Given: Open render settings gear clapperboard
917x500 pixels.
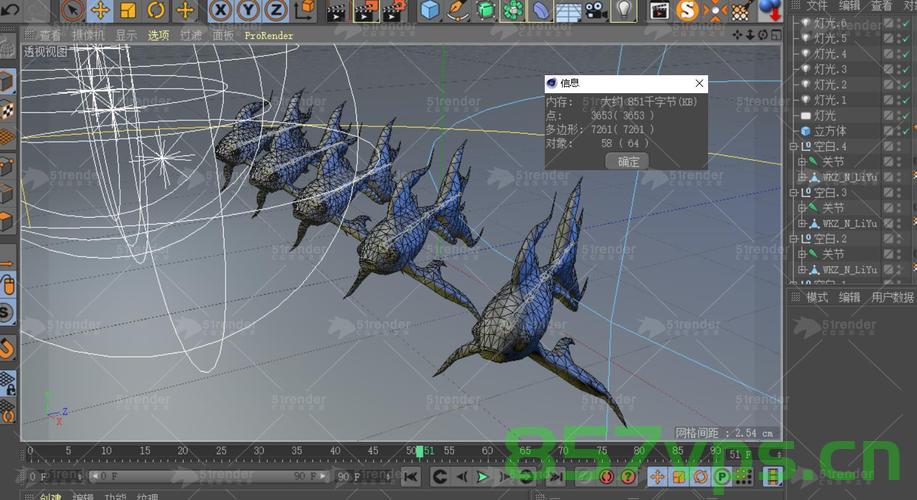Looking at the screenshot, I should 395,11.
